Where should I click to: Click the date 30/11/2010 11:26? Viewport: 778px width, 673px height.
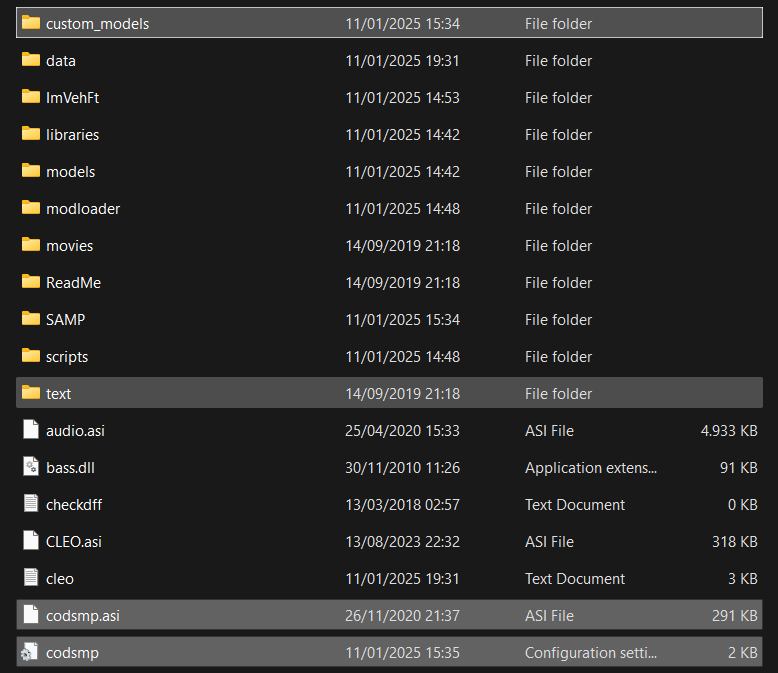(x=402, y=468)
